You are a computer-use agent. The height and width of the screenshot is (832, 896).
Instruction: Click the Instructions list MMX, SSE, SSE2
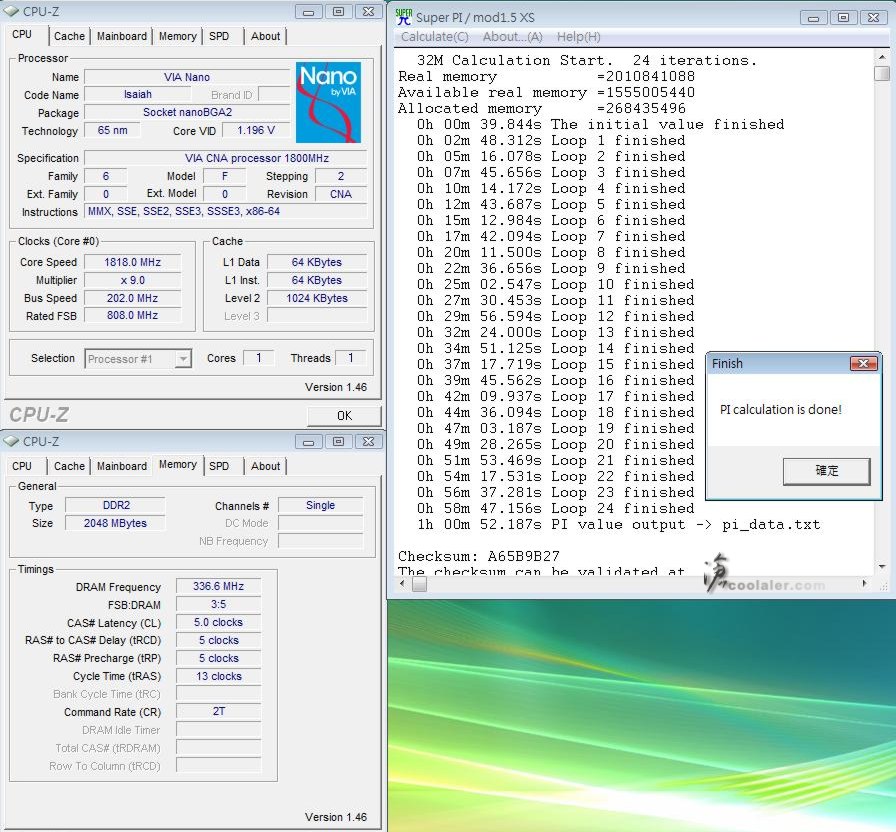[x=225, y=211]
